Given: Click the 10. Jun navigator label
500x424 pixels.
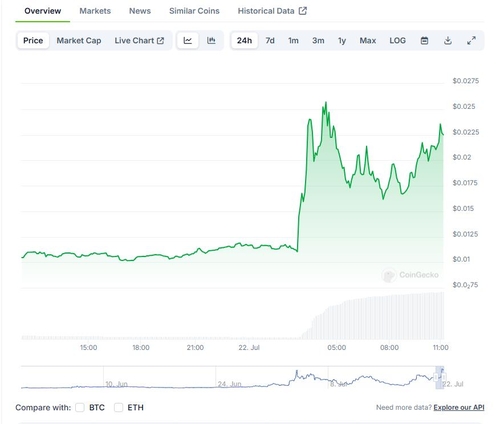Looking at the screenshot, I should click(x=116, y=384).
